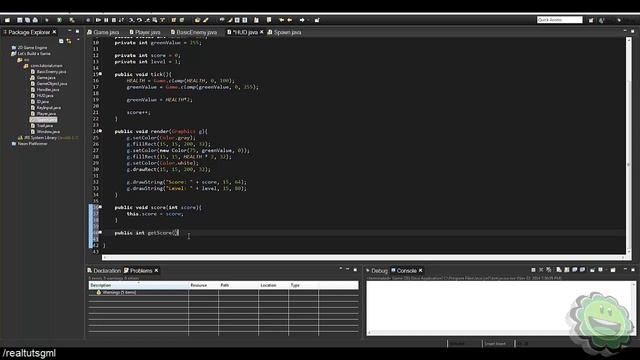
Task: Click the Resource column header in Problems
Action: (x=203, y=285)
